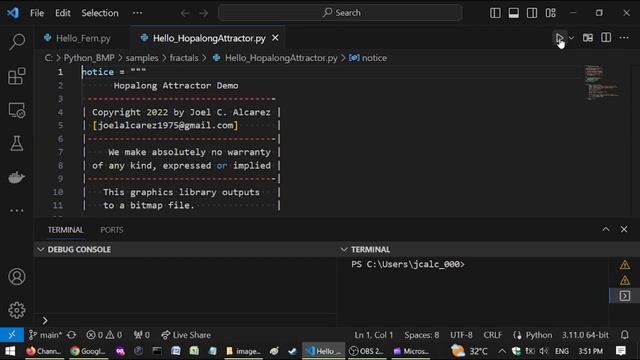The width and height of the screenshot is (640, 360).
Task: Open the Manage settings gear
Action: pyautogui.click(x=17, y=310)
